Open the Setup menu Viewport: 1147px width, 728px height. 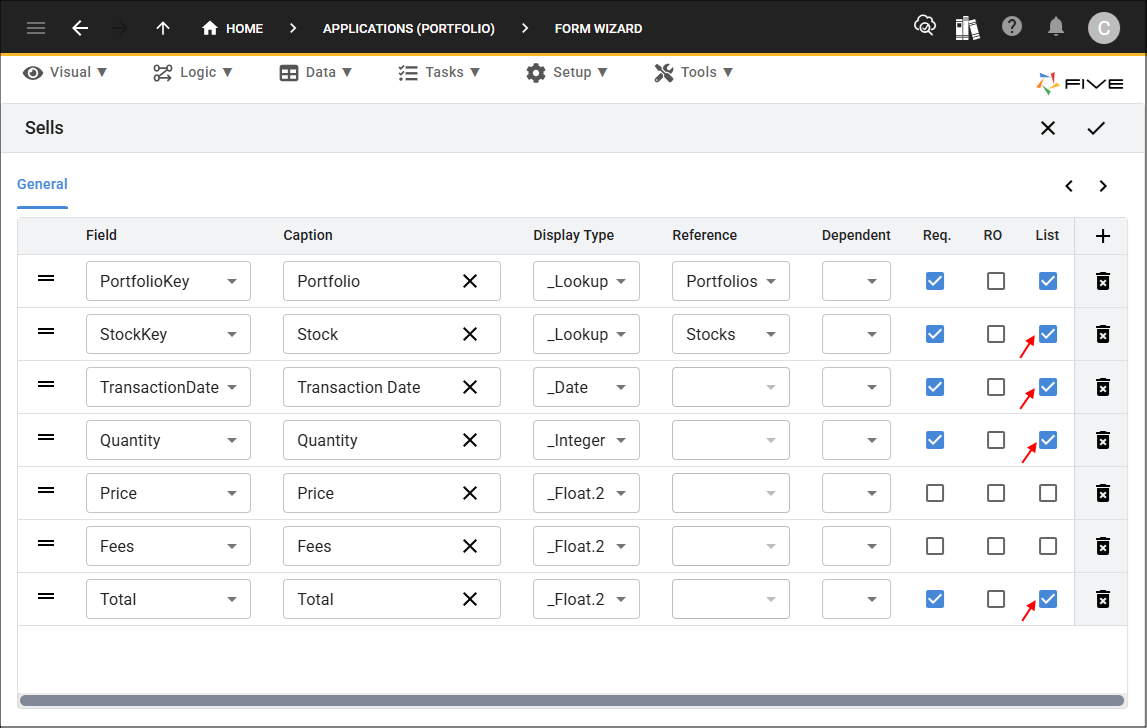(x=567, y=72)
